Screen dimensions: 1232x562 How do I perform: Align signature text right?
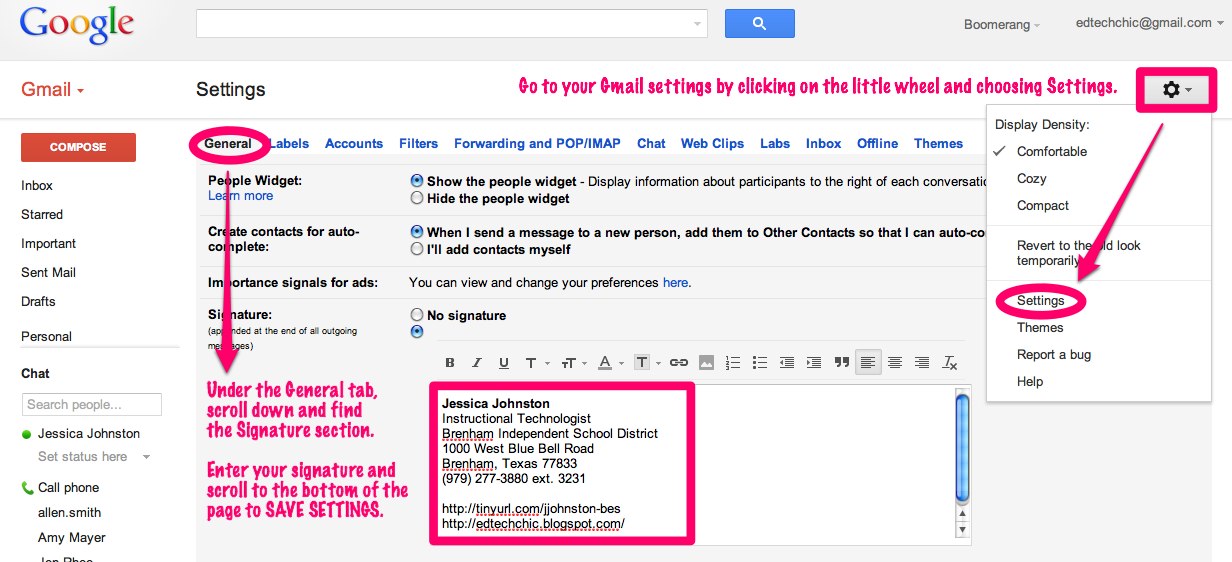point(922,363)
